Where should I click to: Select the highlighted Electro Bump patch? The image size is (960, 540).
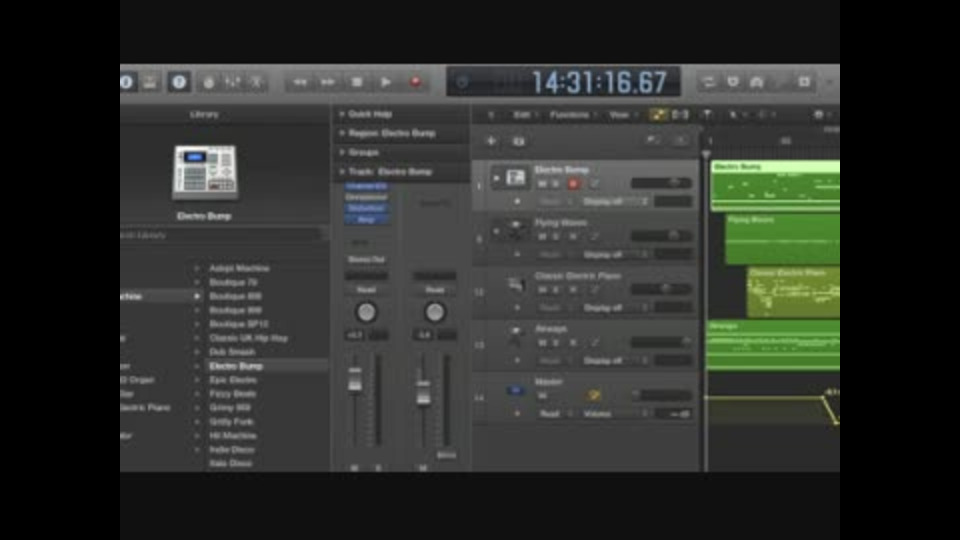(x=236, y=366)
